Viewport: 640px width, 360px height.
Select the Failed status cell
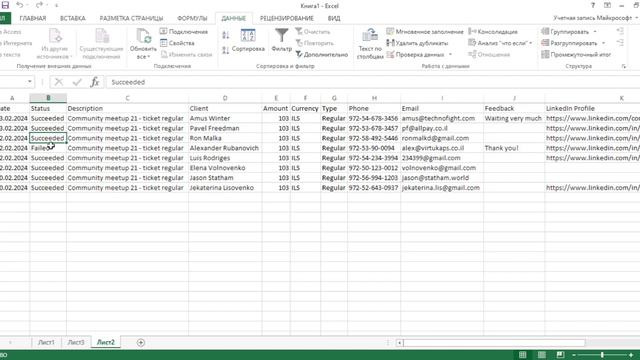click(48, 148)
